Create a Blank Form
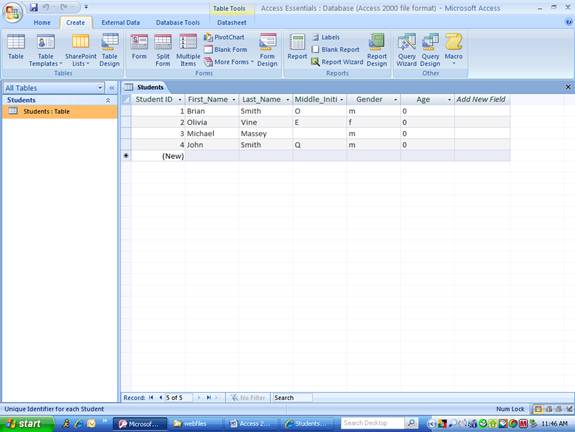This screenshot has width=575, height=432. [226, 50]
